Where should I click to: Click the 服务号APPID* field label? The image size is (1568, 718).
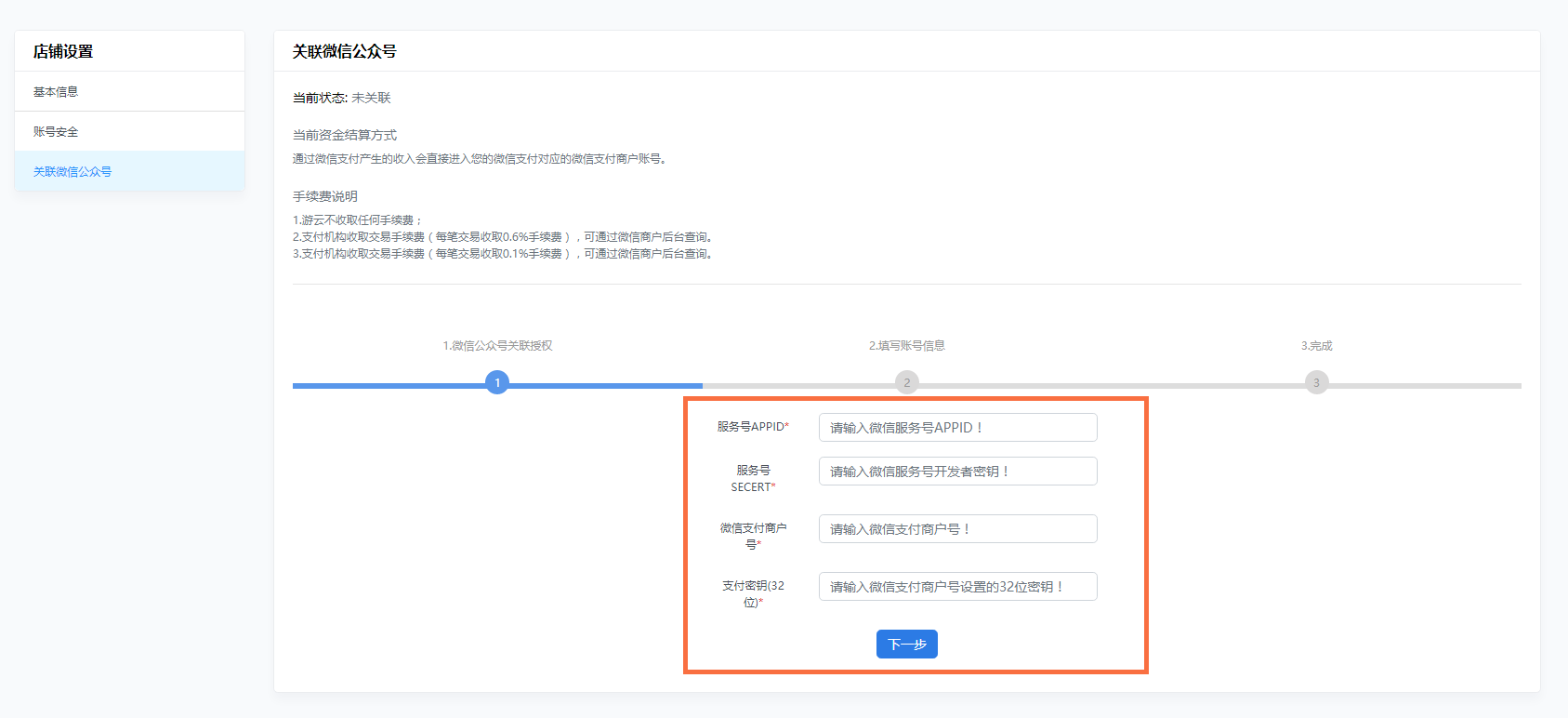pos(753,427)
